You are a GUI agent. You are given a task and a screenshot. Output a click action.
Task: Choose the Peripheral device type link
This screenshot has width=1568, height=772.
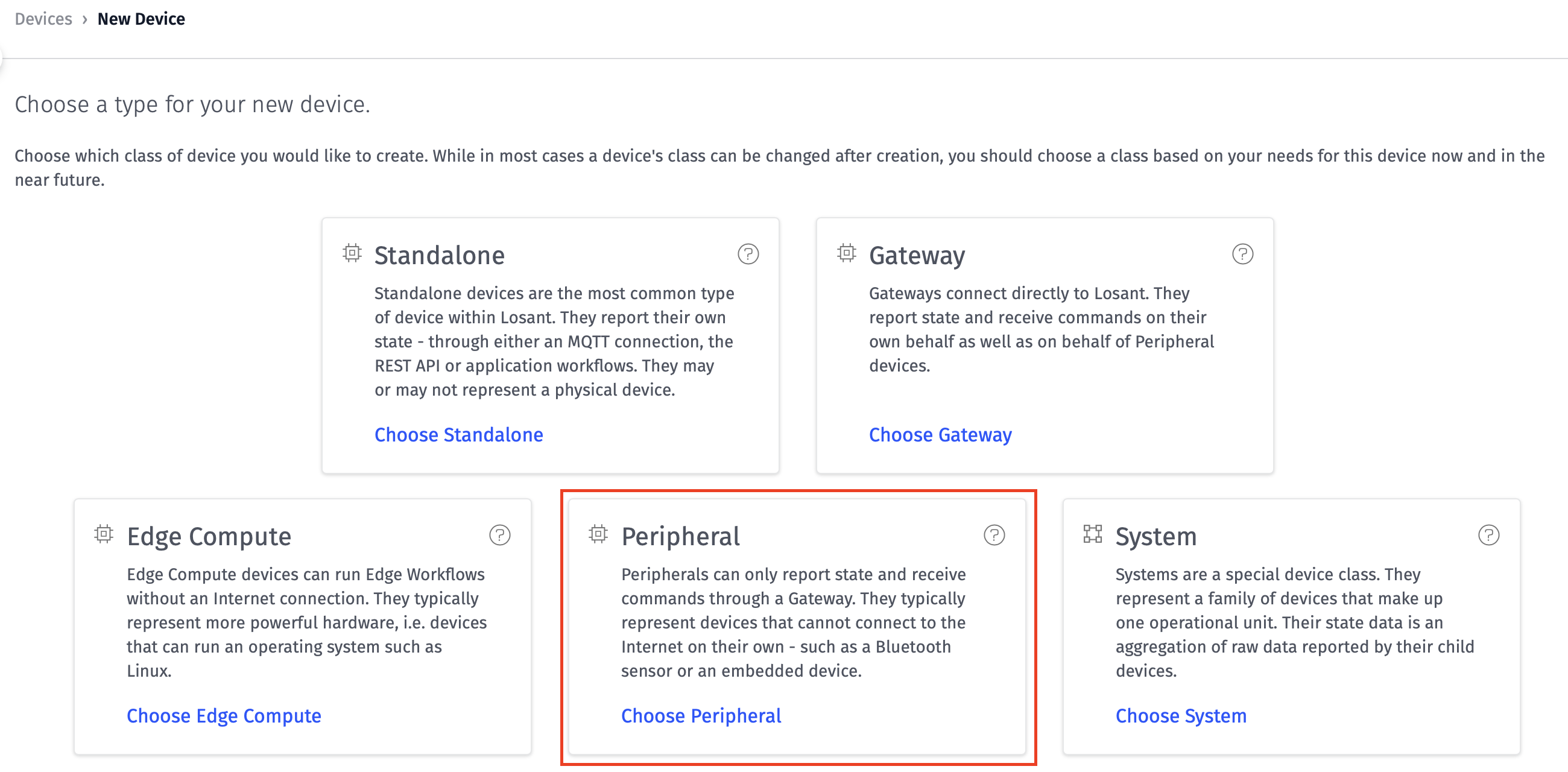pyautogui.click(x=701, y=716)
